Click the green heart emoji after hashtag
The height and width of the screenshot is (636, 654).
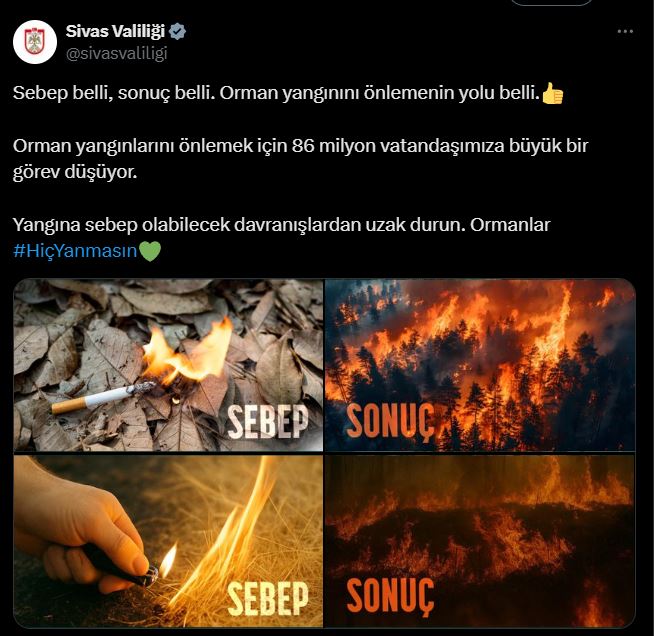pyautogui.click(x=149, y=251)
